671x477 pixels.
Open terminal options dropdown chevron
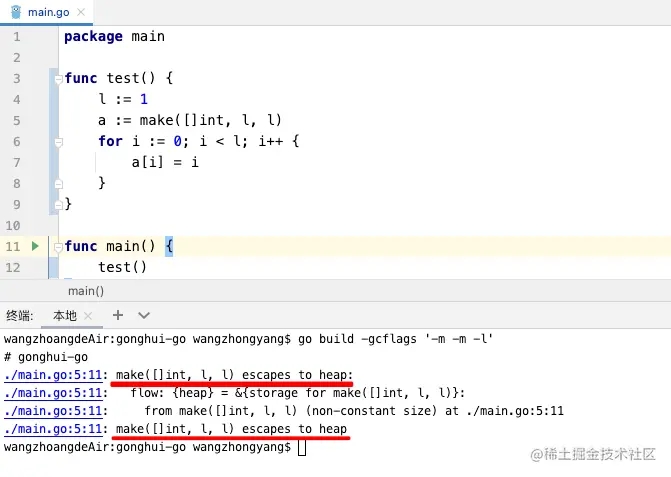click(x=144, y=315)
